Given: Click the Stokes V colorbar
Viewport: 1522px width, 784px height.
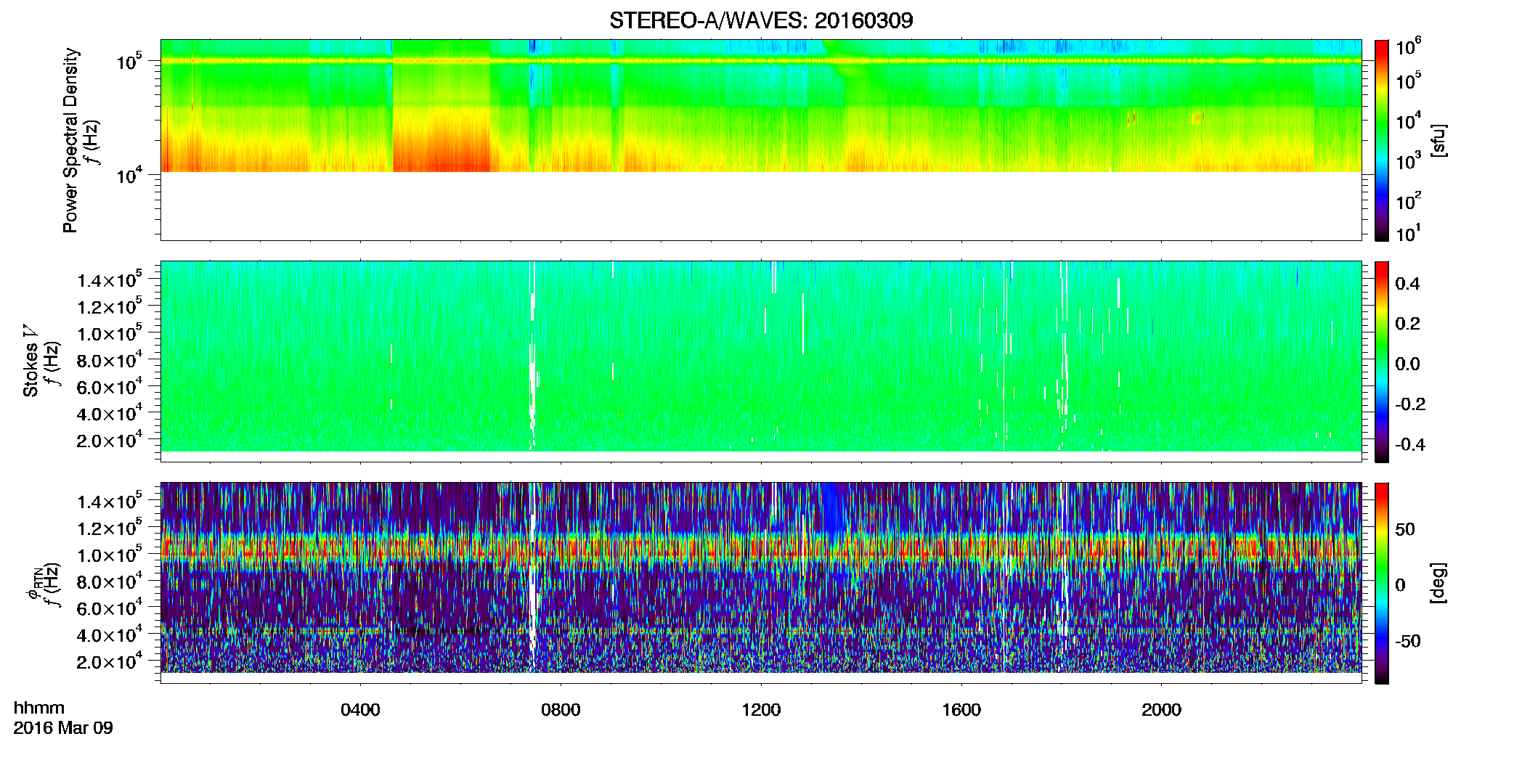Looking at the screenshot, I should (1381, 362).
